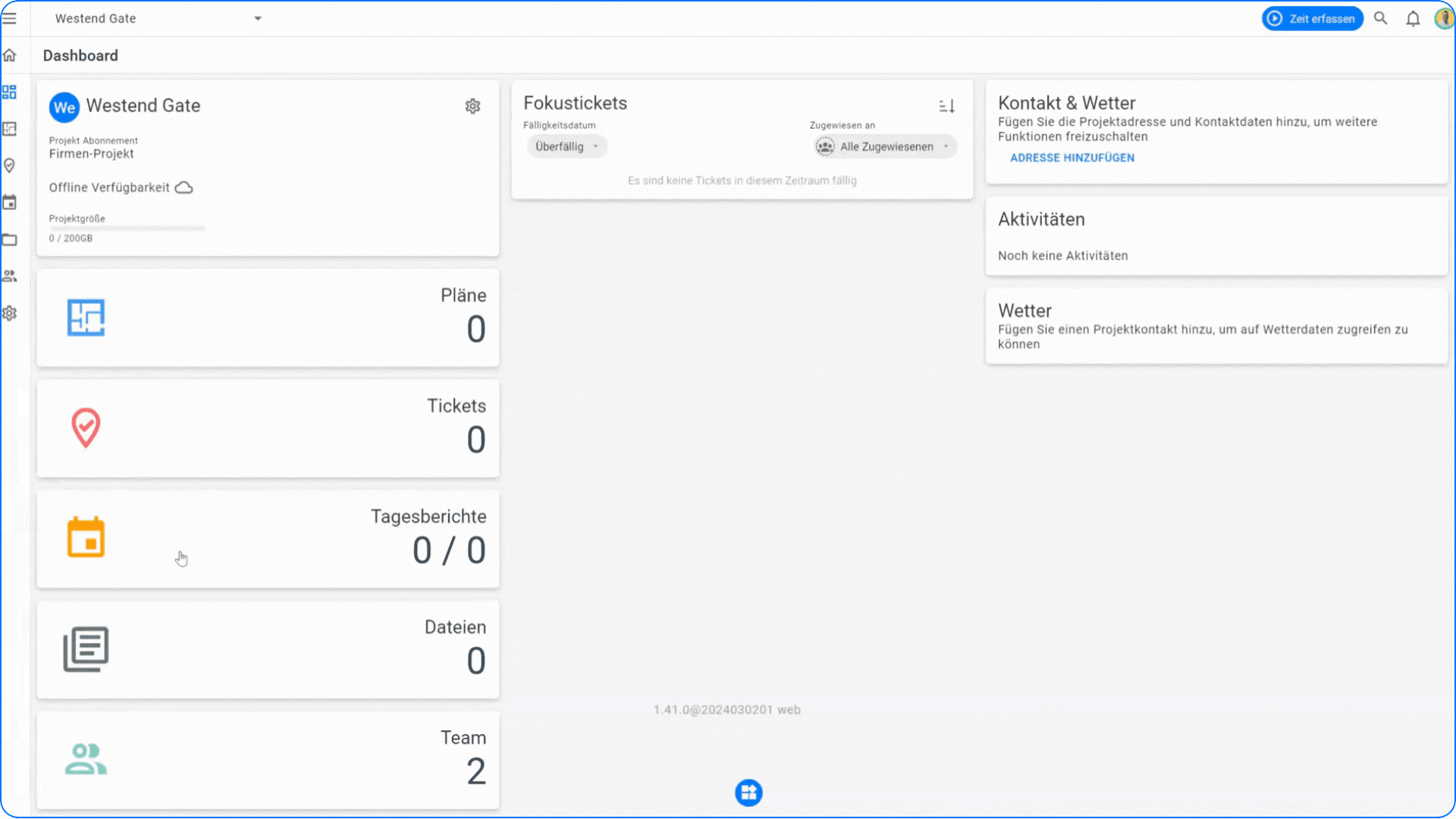Open files folder icon in sidebar
This screenshot has width=1456, height=819.
(x=10, y=240)
